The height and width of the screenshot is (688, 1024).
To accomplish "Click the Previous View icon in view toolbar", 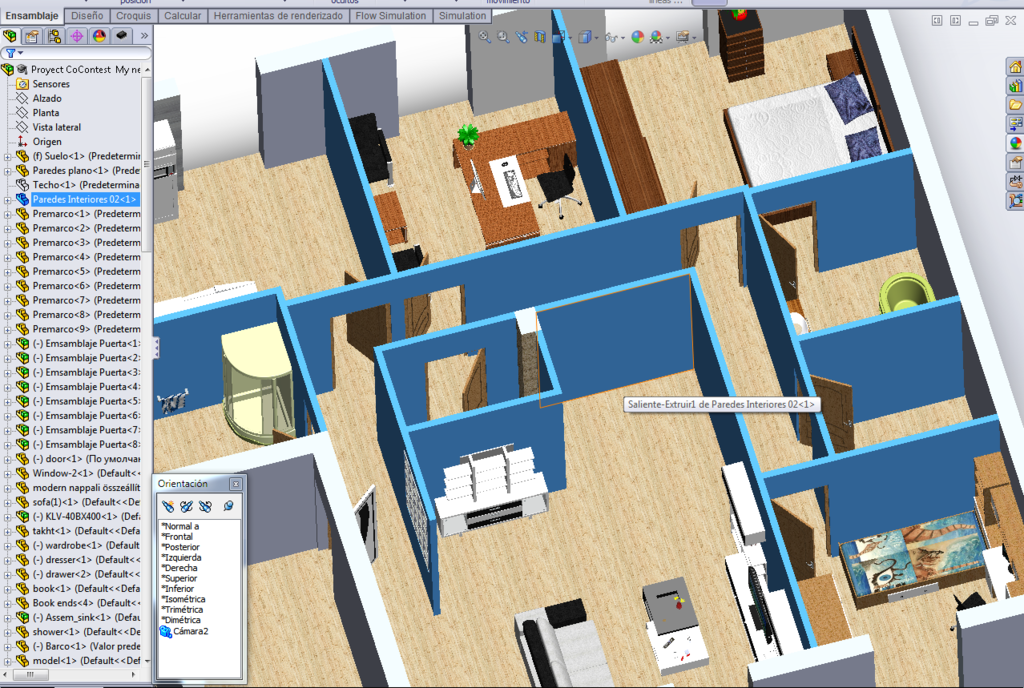I will click(x=521, y=37).
